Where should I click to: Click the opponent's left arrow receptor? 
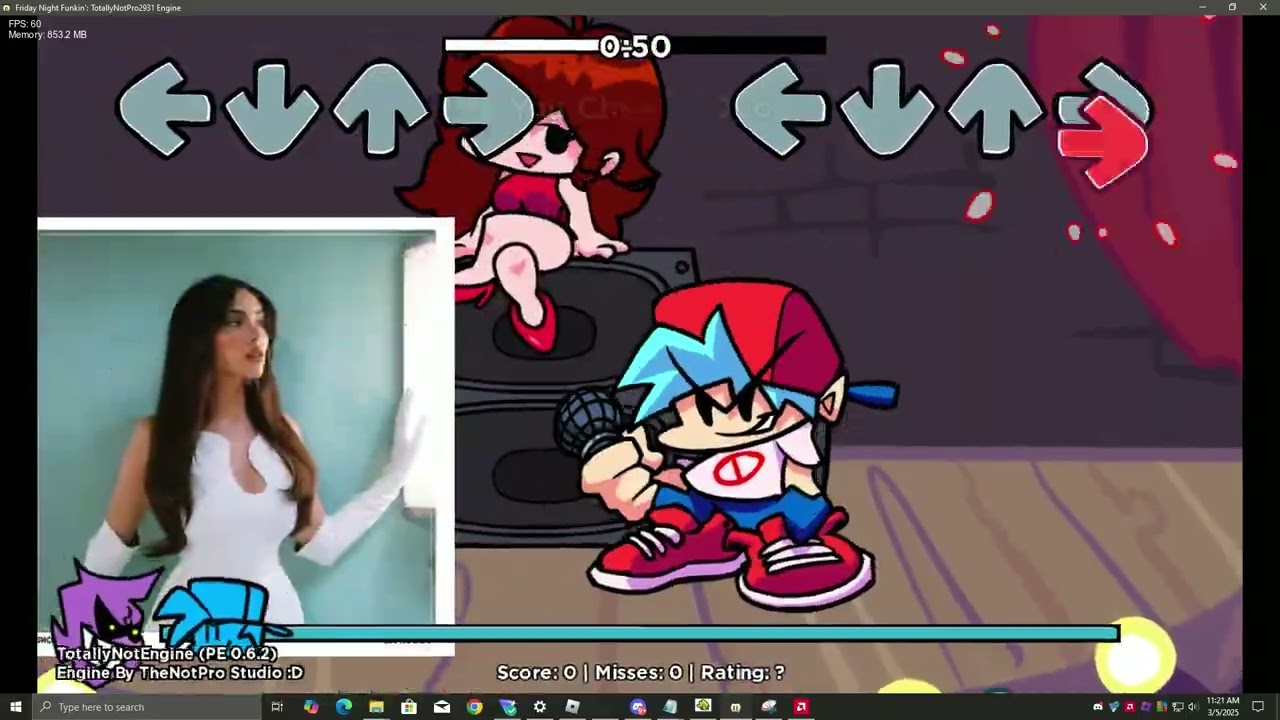click(x=165, y=108)
